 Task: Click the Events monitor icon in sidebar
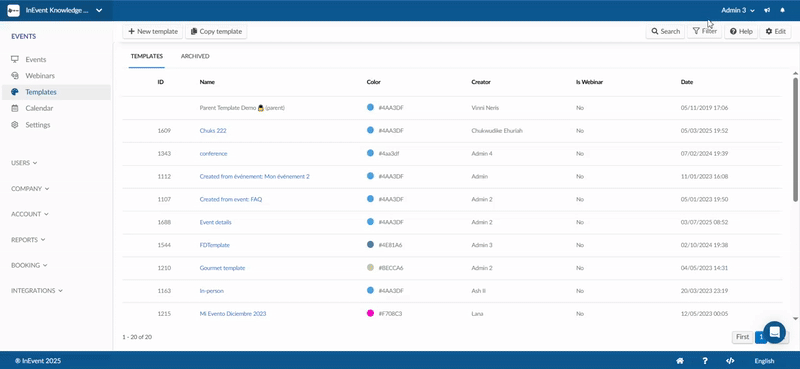coord(15,59)
